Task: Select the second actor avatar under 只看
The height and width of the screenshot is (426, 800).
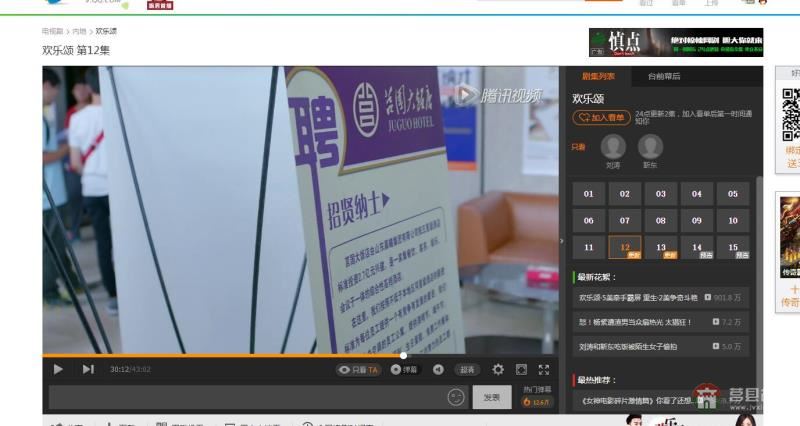Action: pyautogui.click(x=650, y=147)
